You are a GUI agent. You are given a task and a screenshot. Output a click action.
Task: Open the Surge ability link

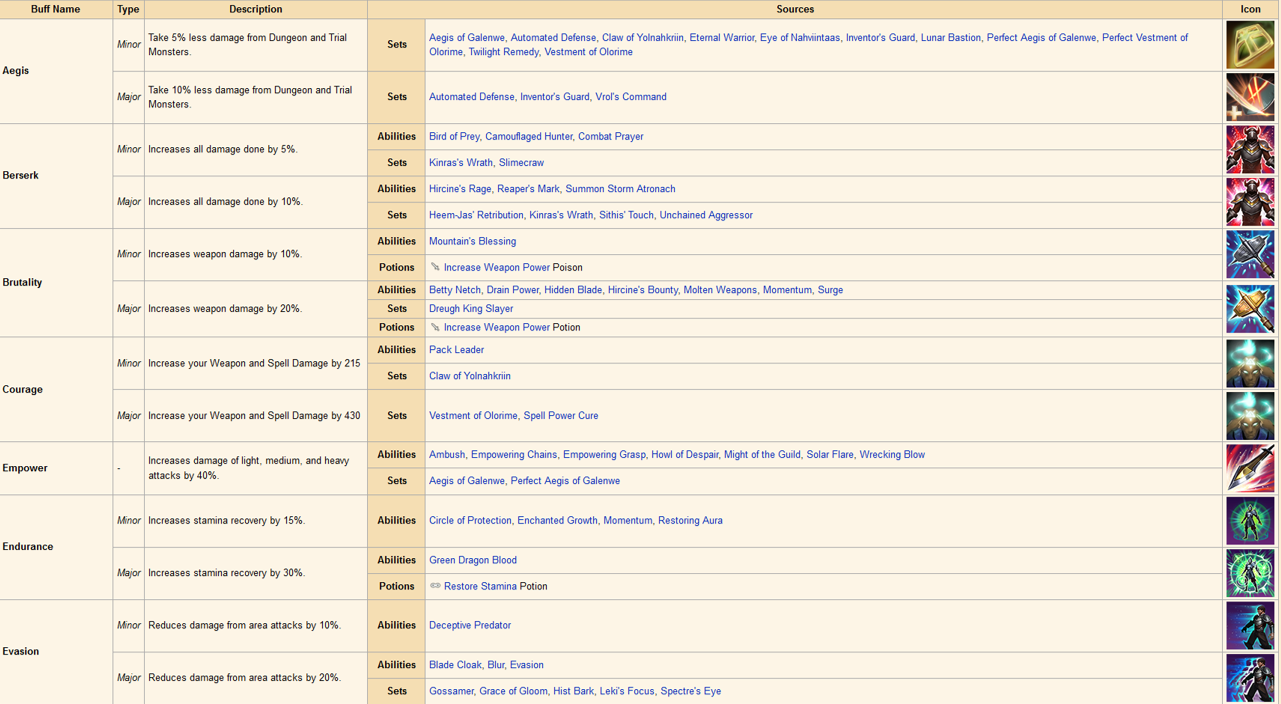830,290
